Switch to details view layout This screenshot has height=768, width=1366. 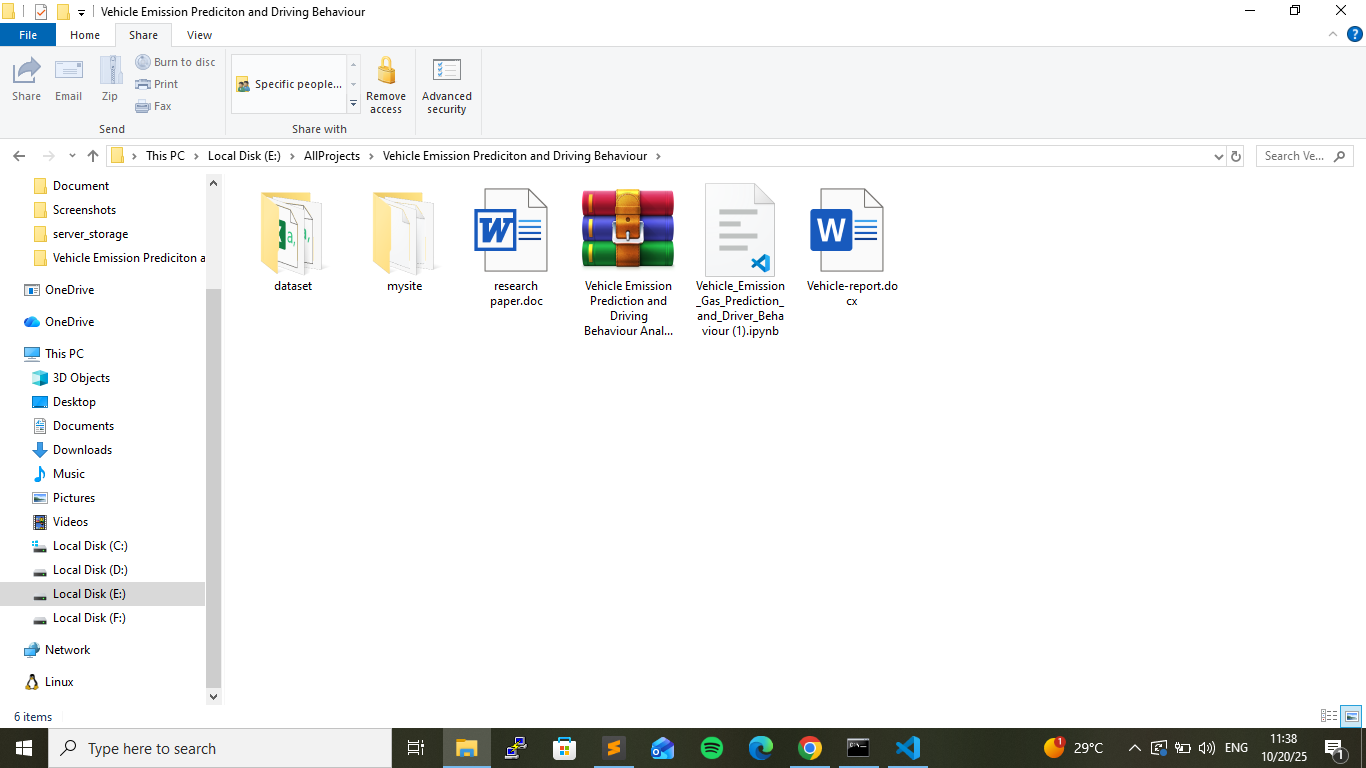pyautogui.click(x=1329, y=716)
